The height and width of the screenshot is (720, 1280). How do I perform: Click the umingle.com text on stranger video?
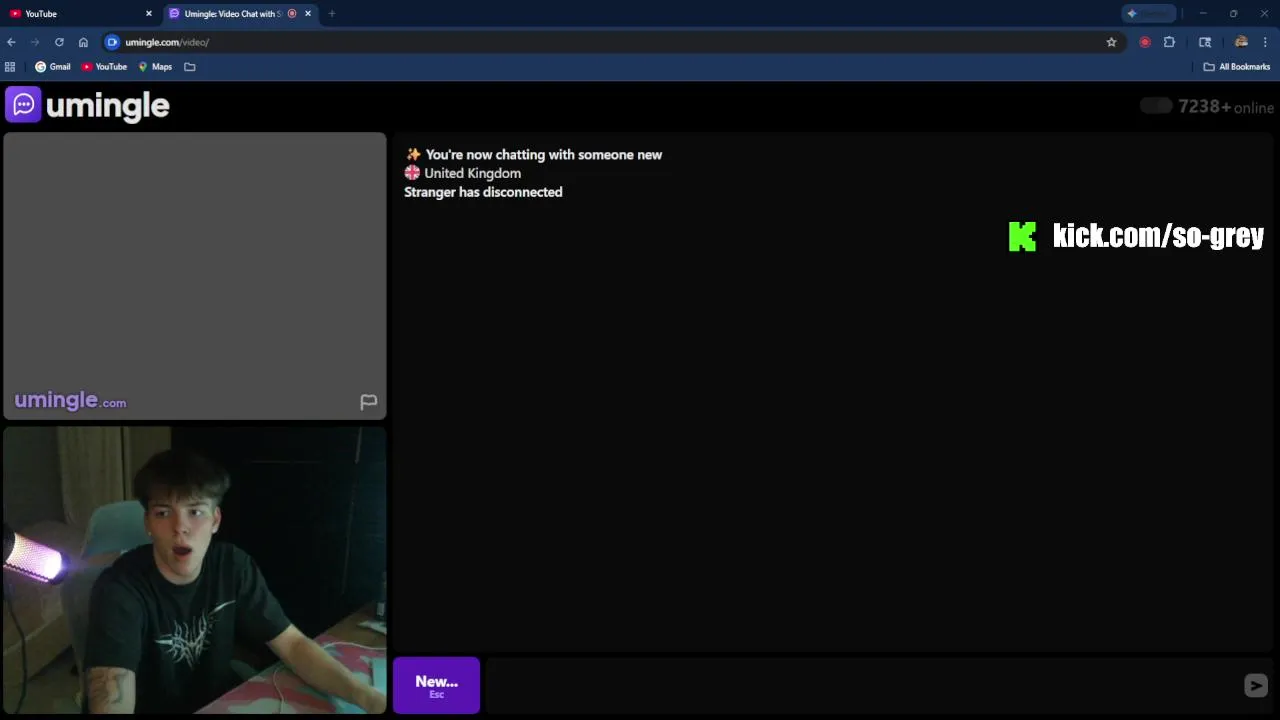[70, 401]
